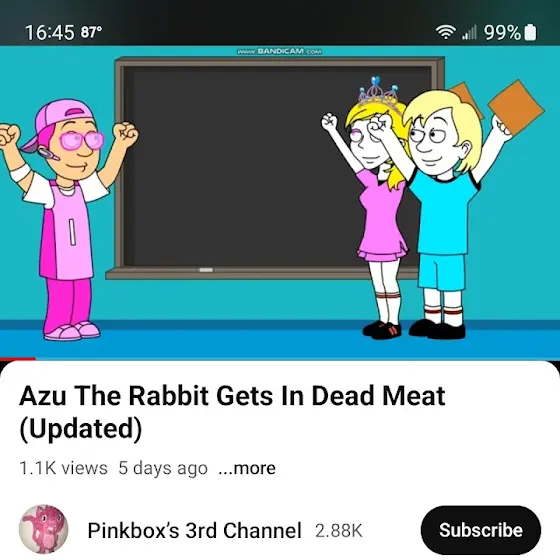The height and width of the screenshot is (560, 560).
Task: Tap the 16:45 clock in status bar
Action: coord(50,32)
